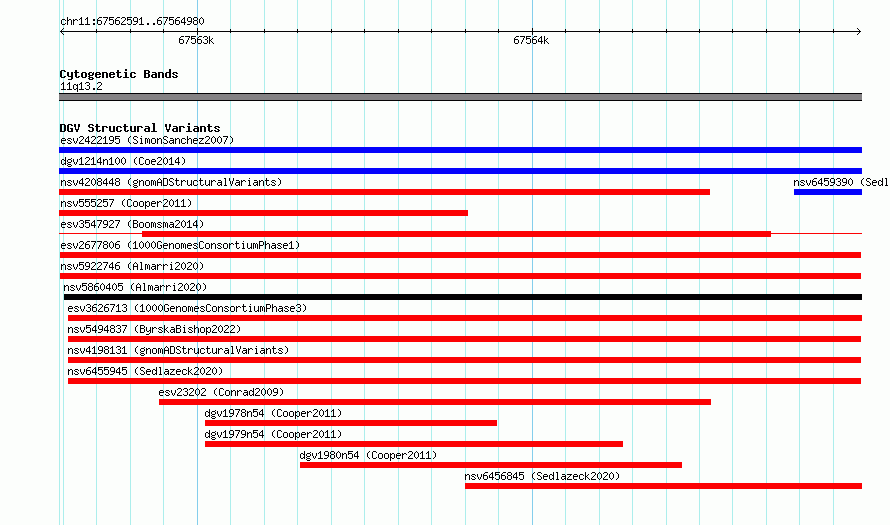Click the 67564k ruler label
This screenshot has height=525, width=890.
531,40
